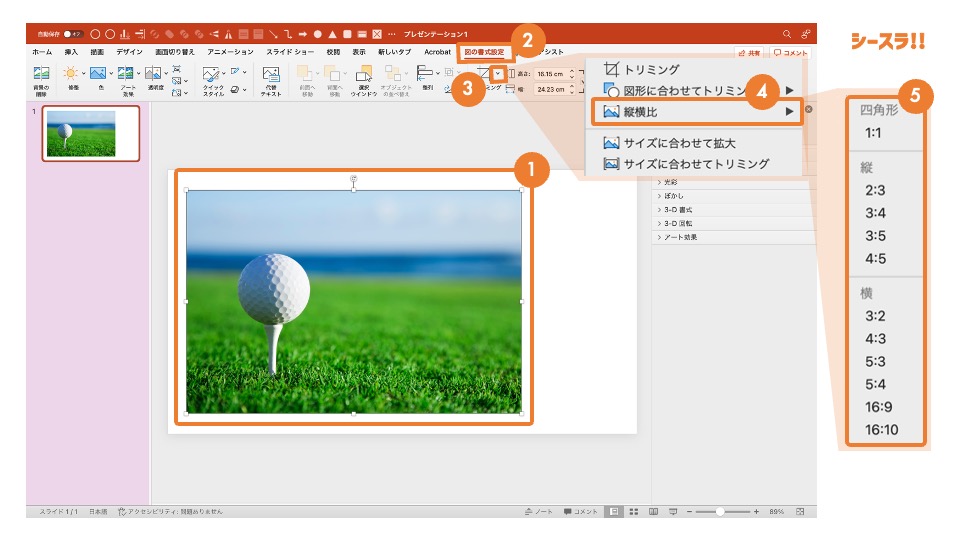Toggle the AutoSave (自動保存) switch
The image size is (960, 540).
72,34
